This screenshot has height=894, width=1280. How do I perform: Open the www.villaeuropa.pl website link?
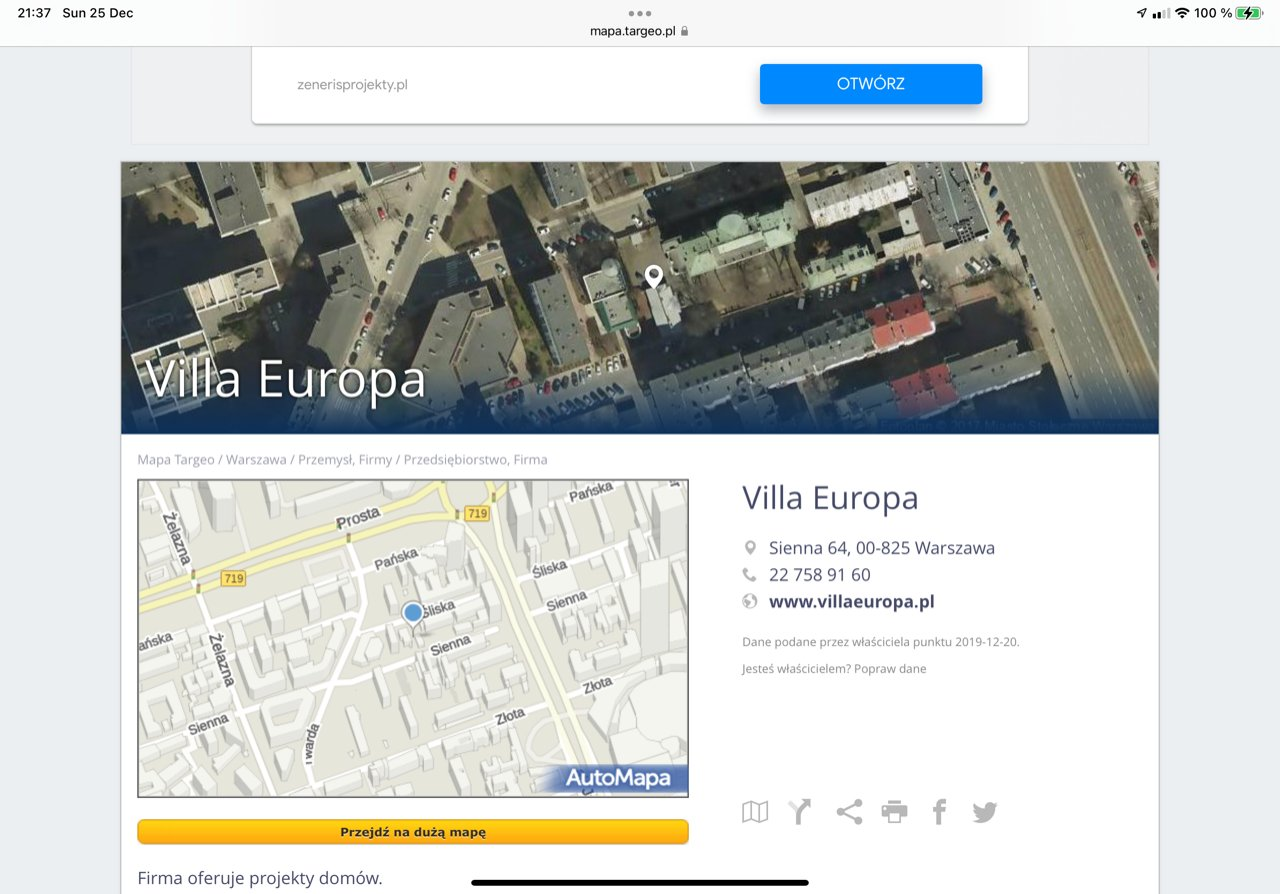[852, 602]
